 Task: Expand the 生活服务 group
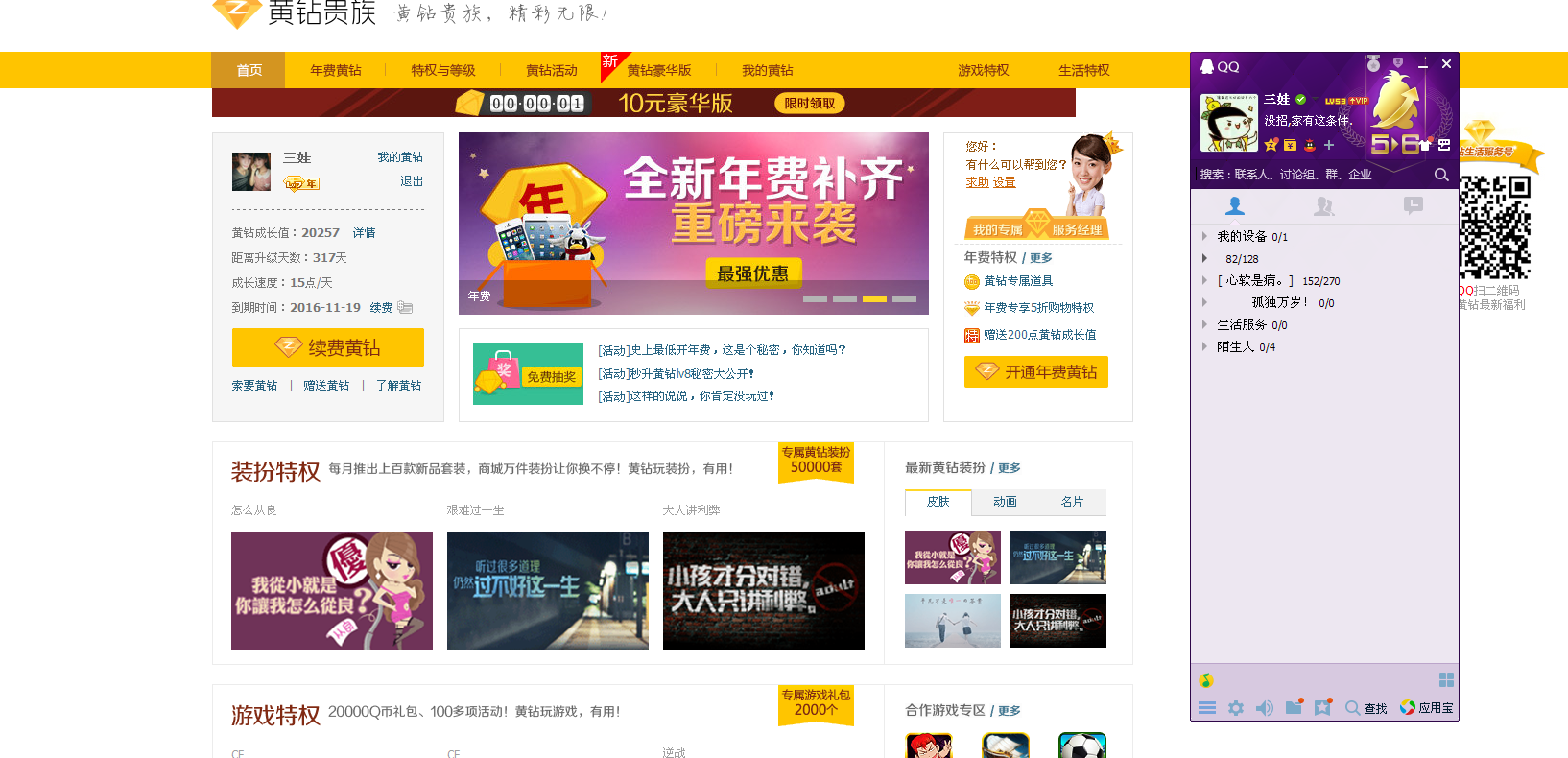pos(1205,324)
